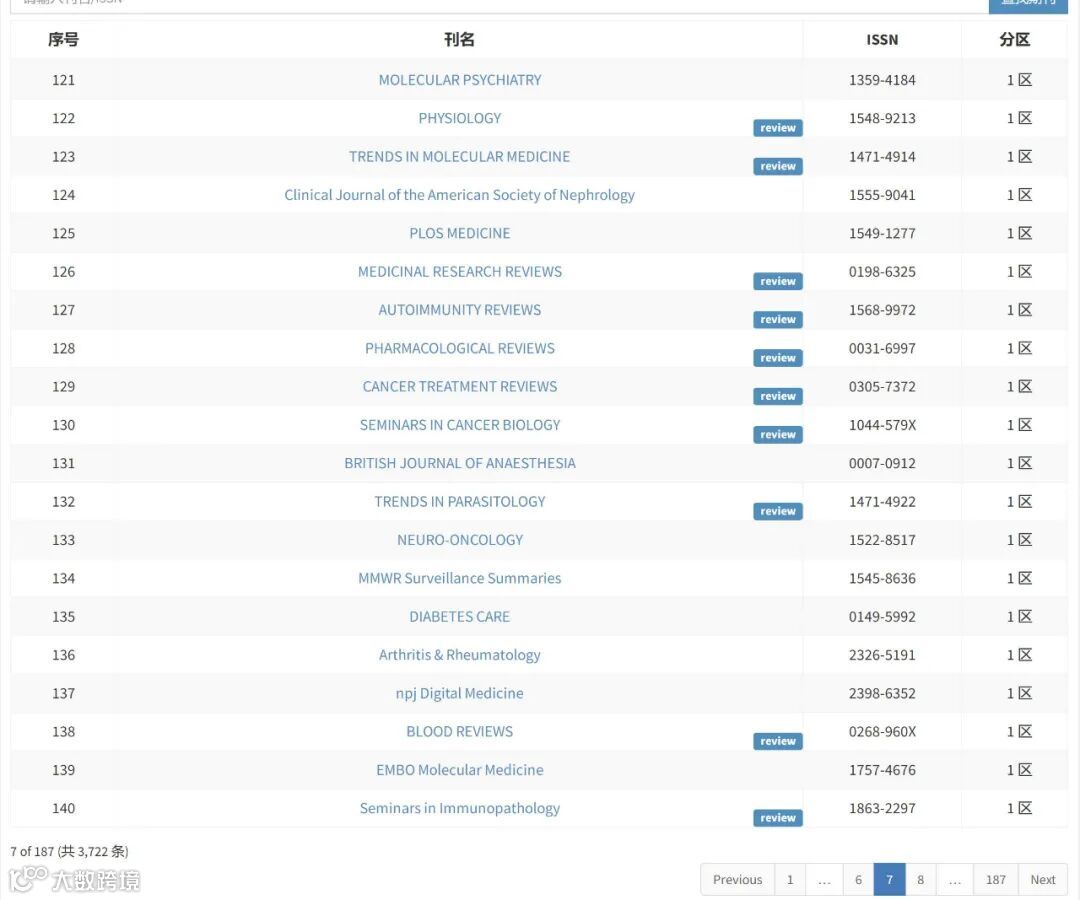
Task: Open DIABETES CARE journal link
Action: 459,617
